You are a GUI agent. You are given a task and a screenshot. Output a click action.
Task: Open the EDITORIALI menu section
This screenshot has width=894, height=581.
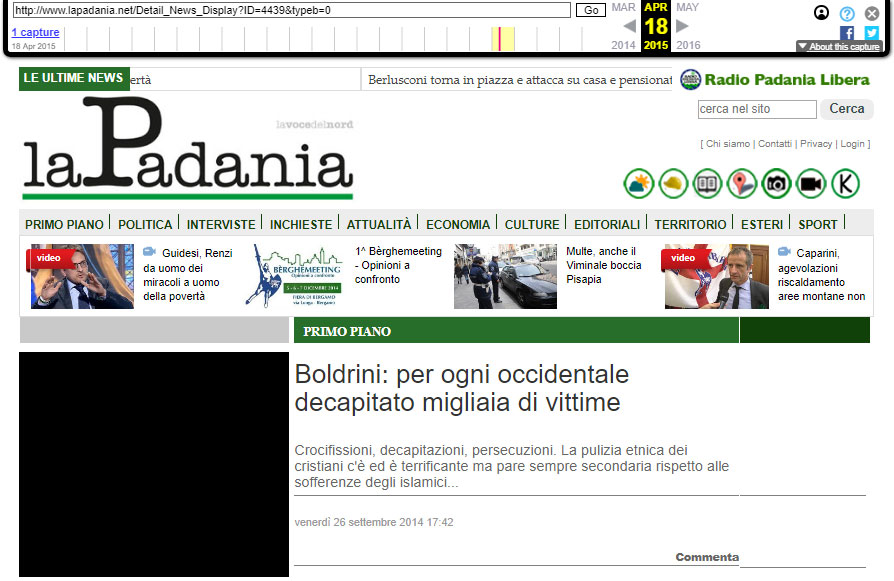(x=607, y=225)
